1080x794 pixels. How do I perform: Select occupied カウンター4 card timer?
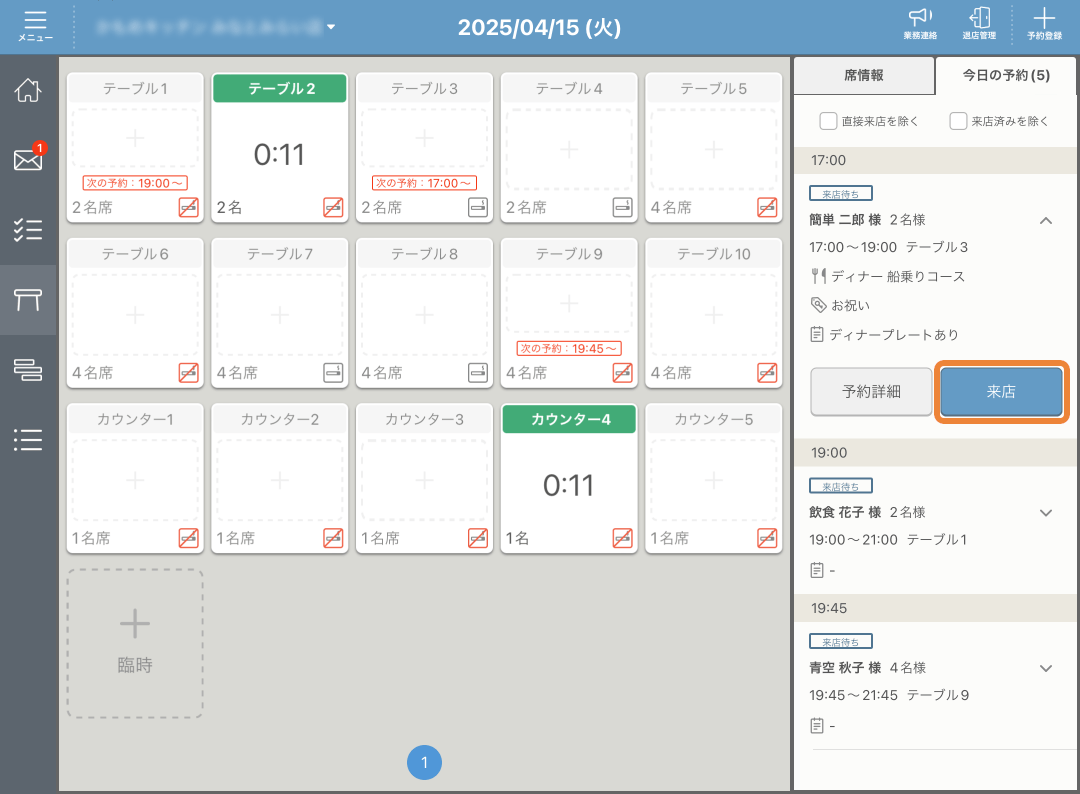(x=568, y=485)
